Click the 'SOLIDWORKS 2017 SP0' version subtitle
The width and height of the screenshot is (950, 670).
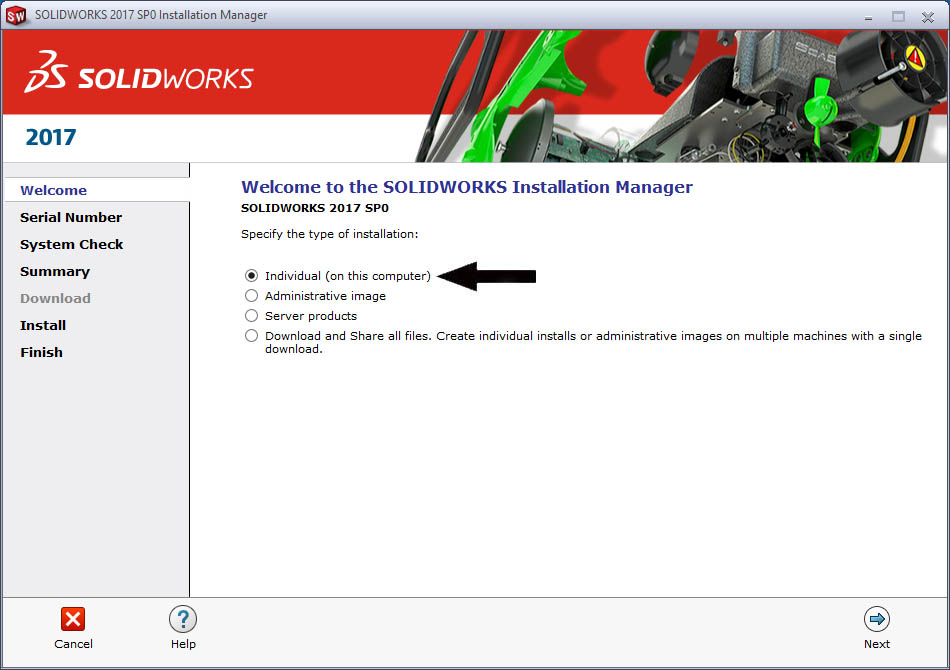[314, 208]
